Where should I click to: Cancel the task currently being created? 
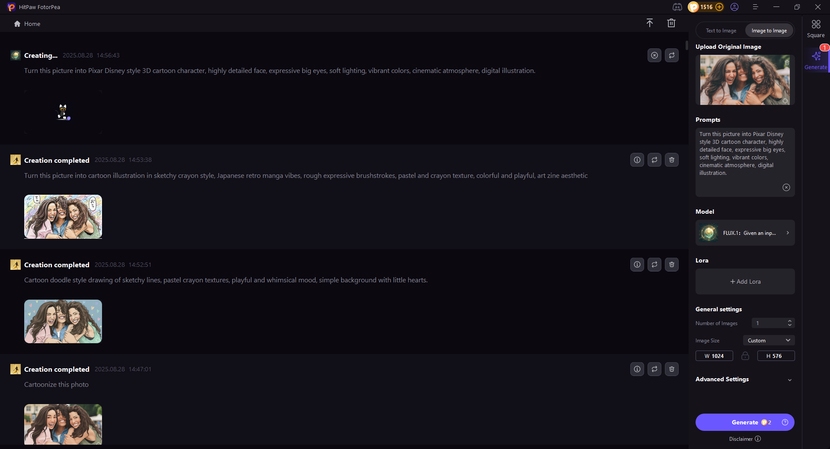pyautogui.click(x=654, y=56)
